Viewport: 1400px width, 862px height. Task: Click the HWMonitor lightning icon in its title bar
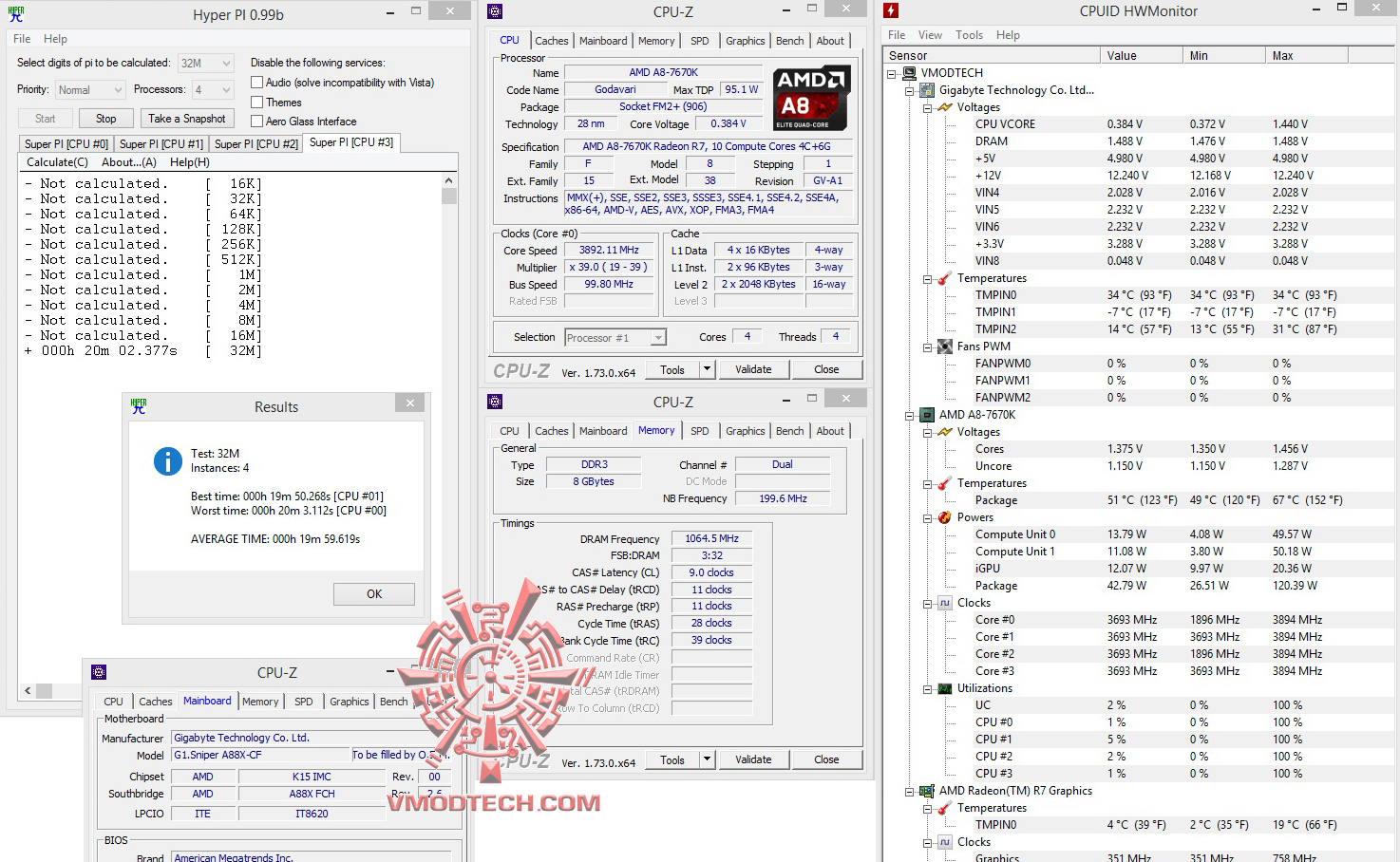click(x=891, y=11)
